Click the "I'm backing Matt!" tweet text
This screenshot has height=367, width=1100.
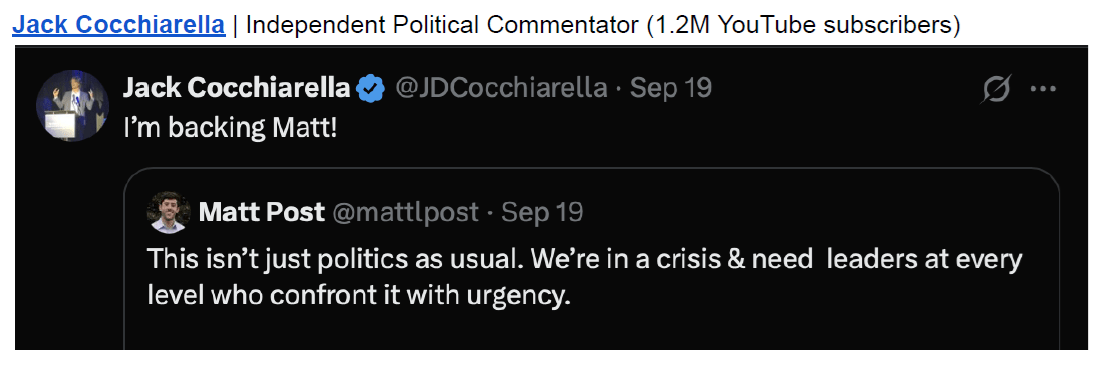click(230, 129)
